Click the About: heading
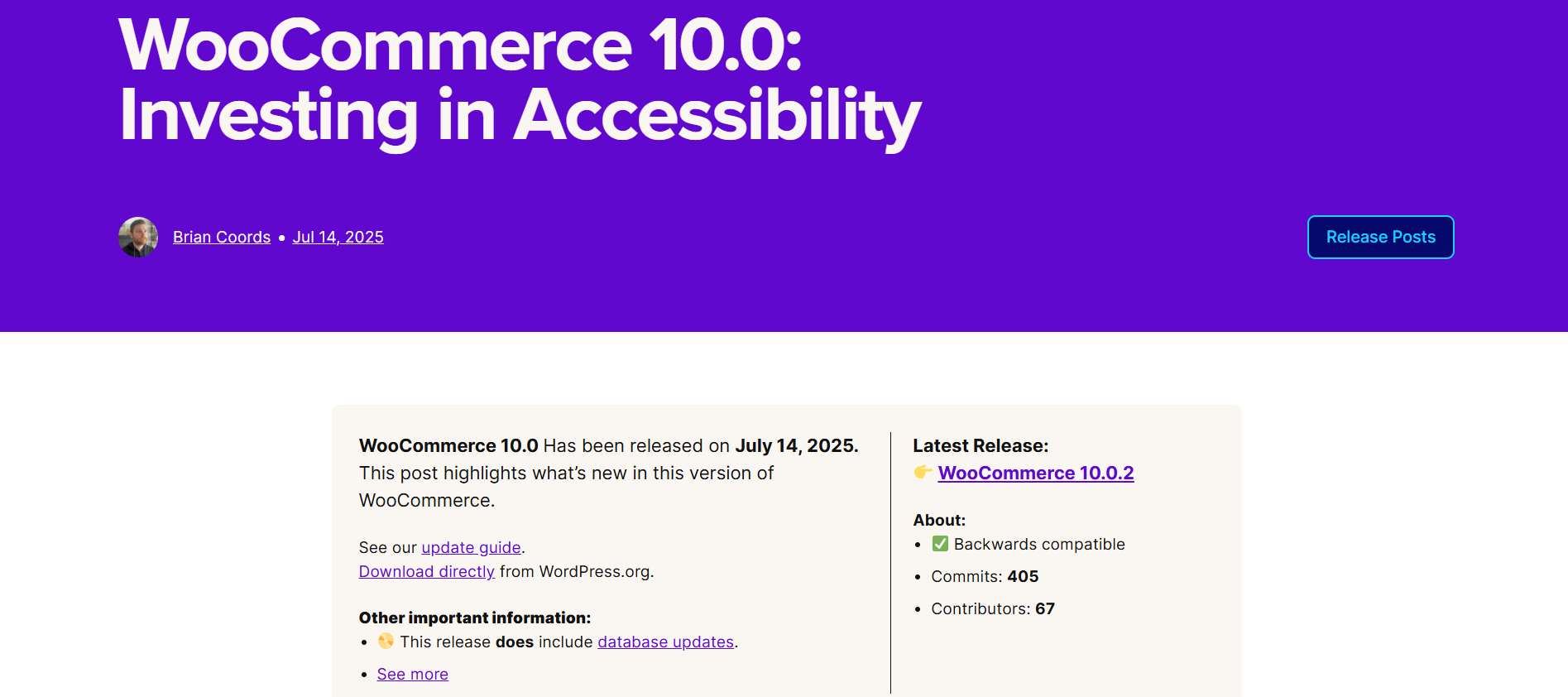Viewport: 1568px width, 697px height. 939,521
